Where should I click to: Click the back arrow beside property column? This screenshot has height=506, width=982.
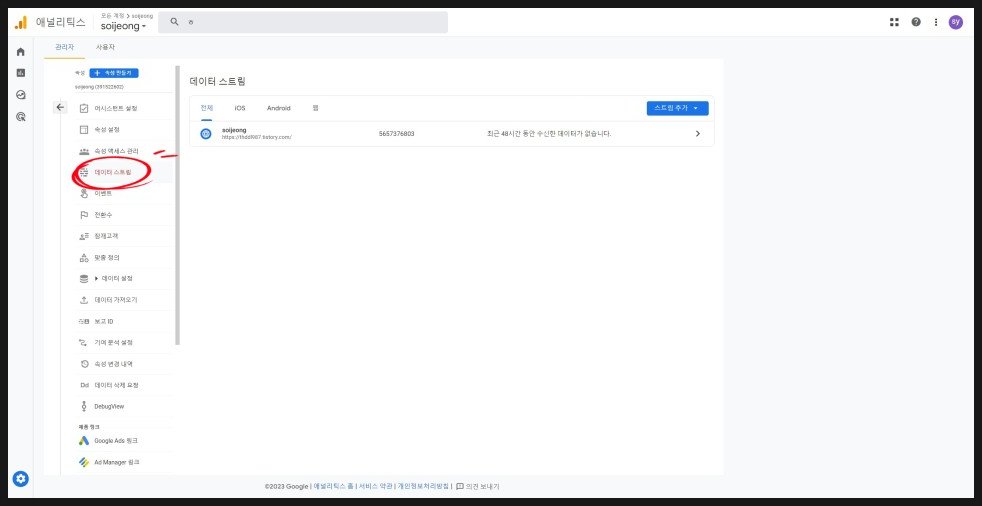click(60, 107)
